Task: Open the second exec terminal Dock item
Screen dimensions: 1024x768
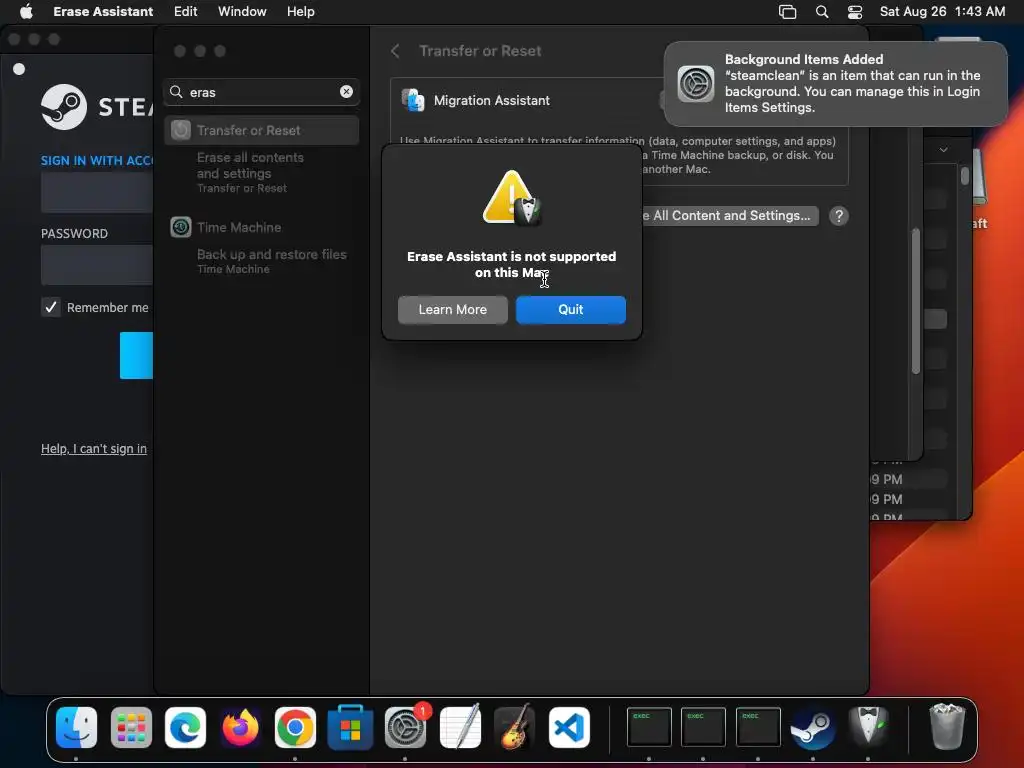Action: click(x=703, y=727)
